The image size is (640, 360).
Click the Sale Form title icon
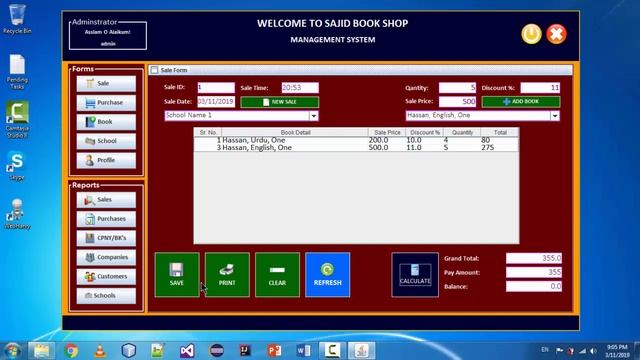point(154,70)
